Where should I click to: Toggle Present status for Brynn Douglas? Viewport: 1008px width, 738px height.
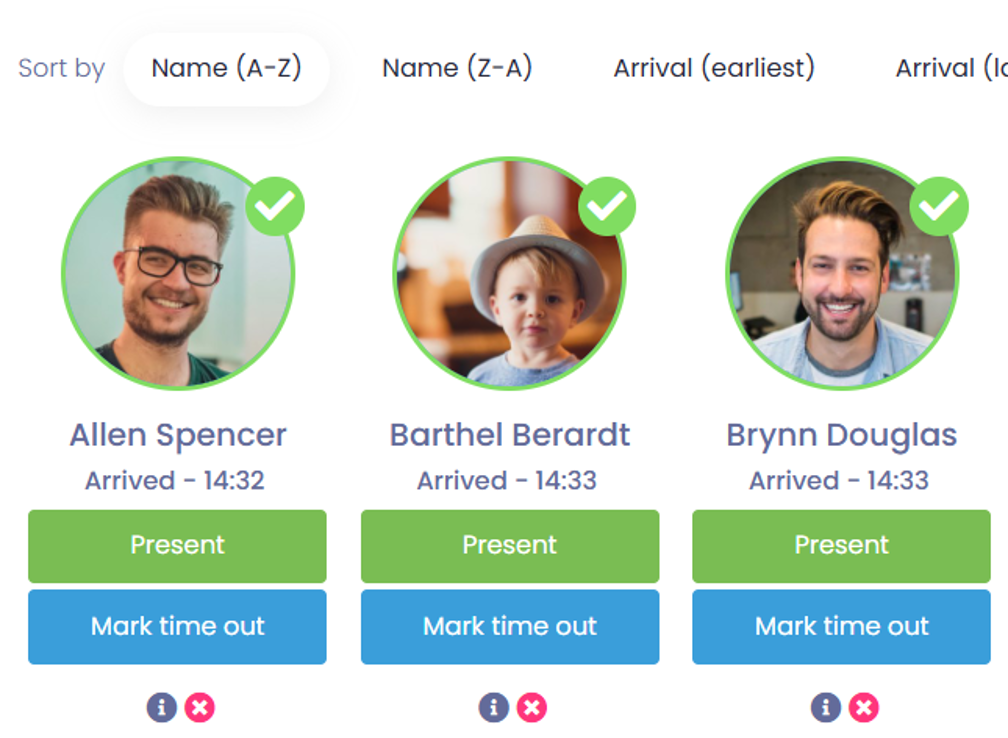842,546
